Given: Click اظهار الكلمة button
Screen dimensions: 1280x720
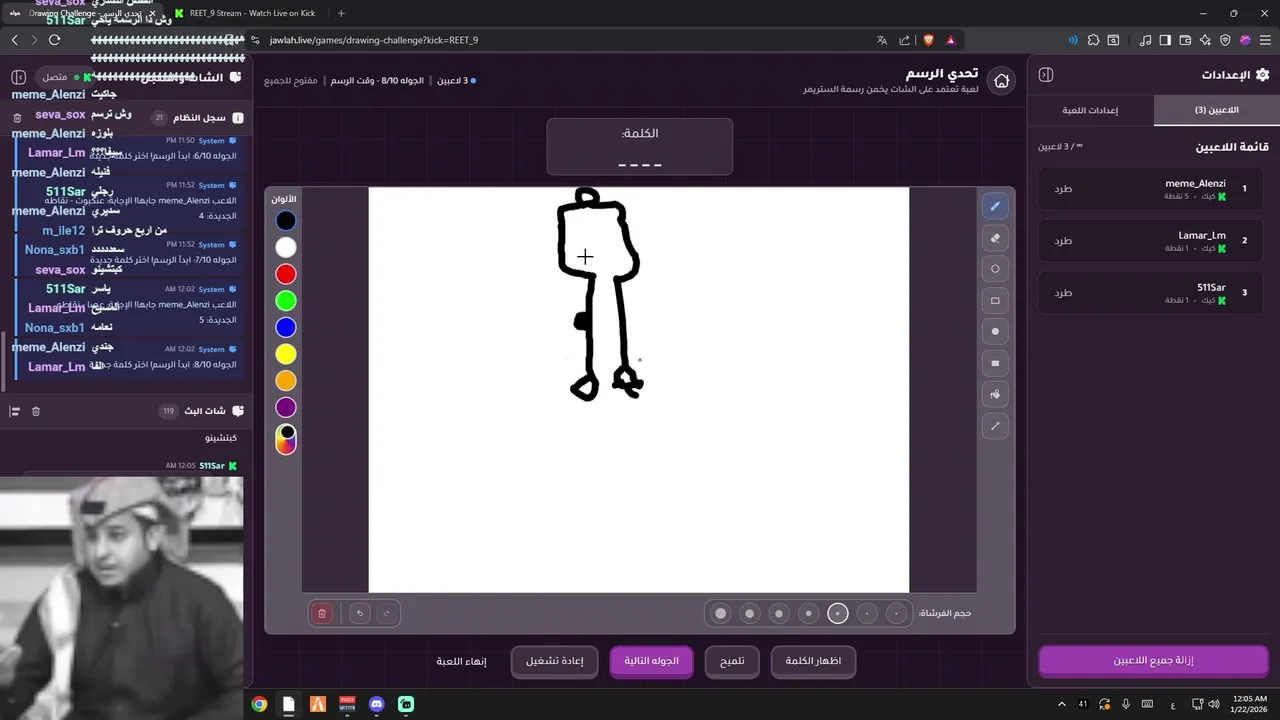Looking at the screenshot, I should pos(813,661).
